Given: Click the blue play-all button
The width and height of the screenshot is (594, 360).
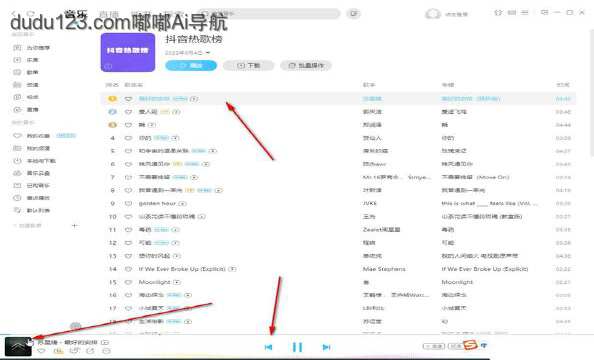Looking at the screenshot, I should [191, 66].
